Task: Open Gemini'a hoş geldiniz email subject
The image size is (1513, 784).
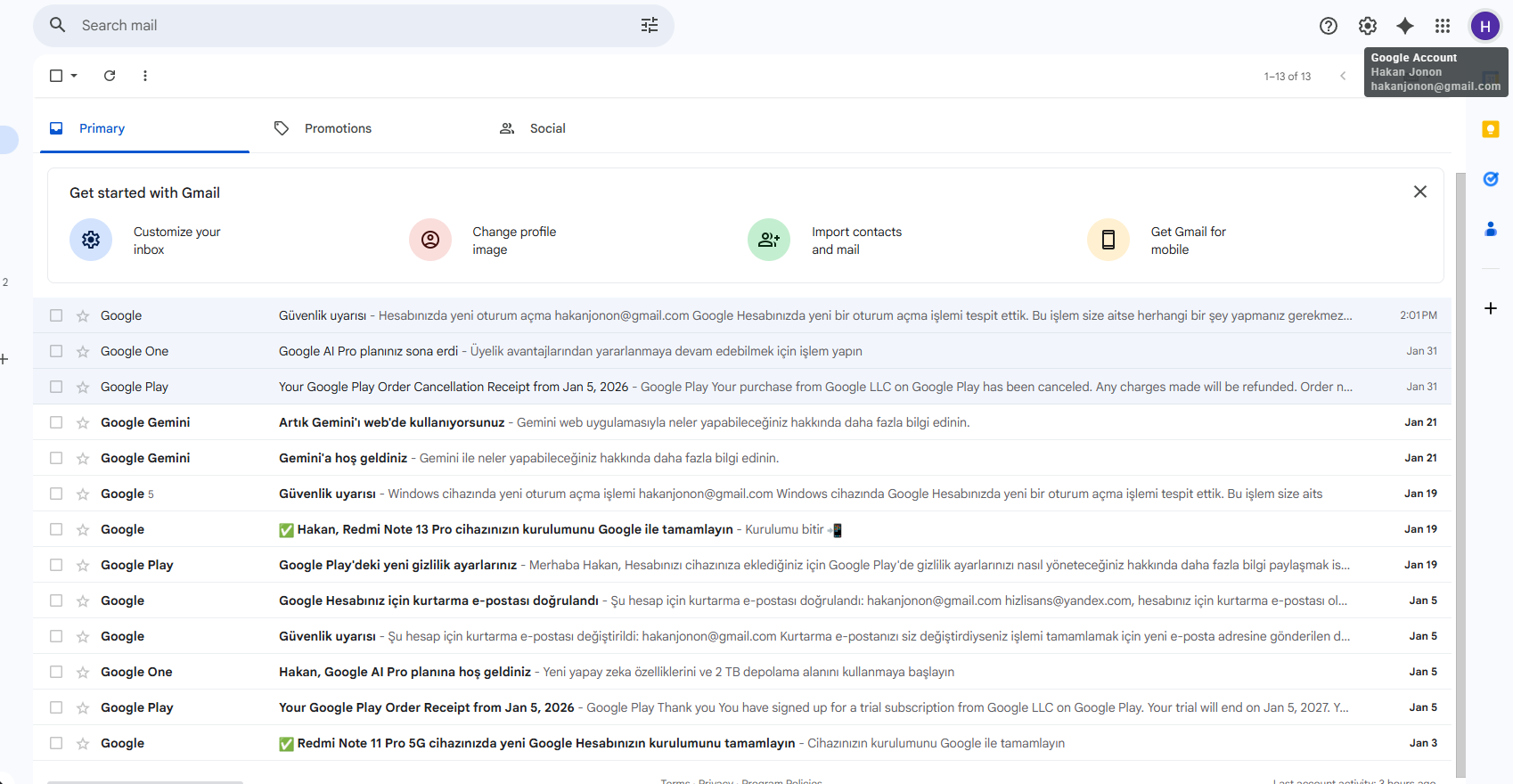Action: 343,458
